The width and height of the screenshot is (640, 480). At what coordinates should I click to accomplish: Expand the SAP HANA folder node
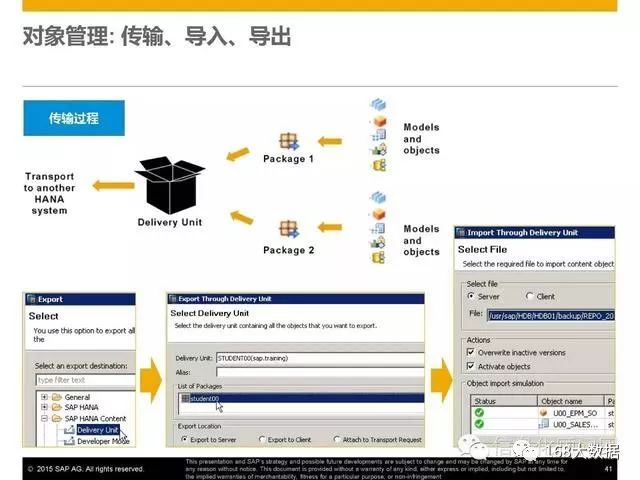pos(44,407)
